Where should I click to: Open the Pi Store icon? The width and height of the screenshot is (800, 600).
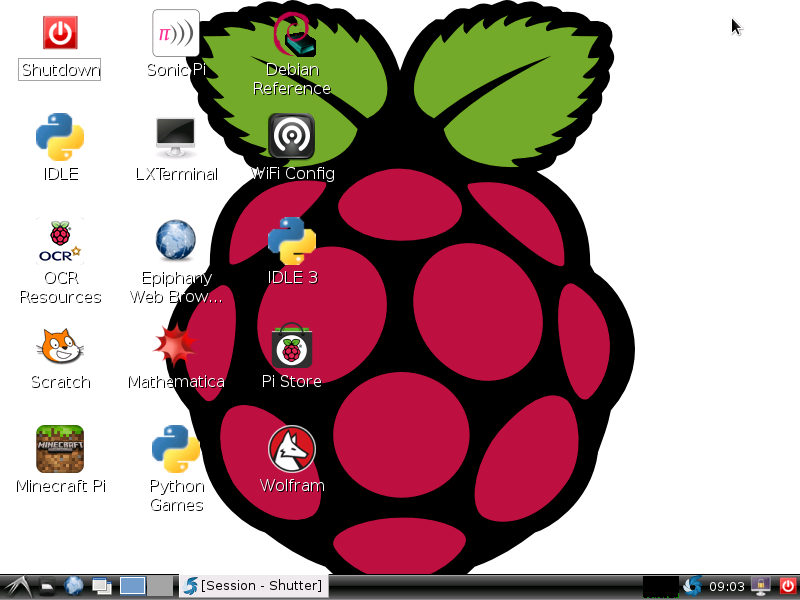(x=292, y=345)
